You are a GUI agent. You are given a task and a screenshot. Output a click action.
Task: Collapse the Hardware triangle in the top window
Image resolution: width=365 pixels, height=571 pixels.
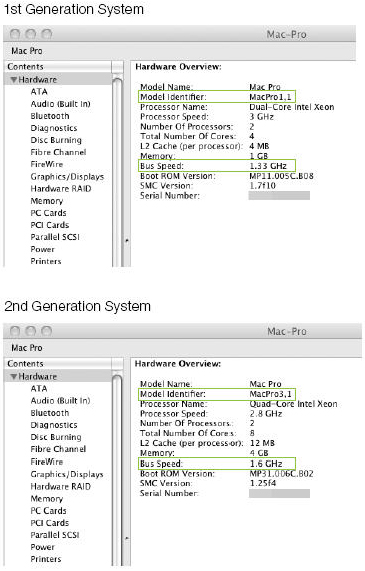13,79
